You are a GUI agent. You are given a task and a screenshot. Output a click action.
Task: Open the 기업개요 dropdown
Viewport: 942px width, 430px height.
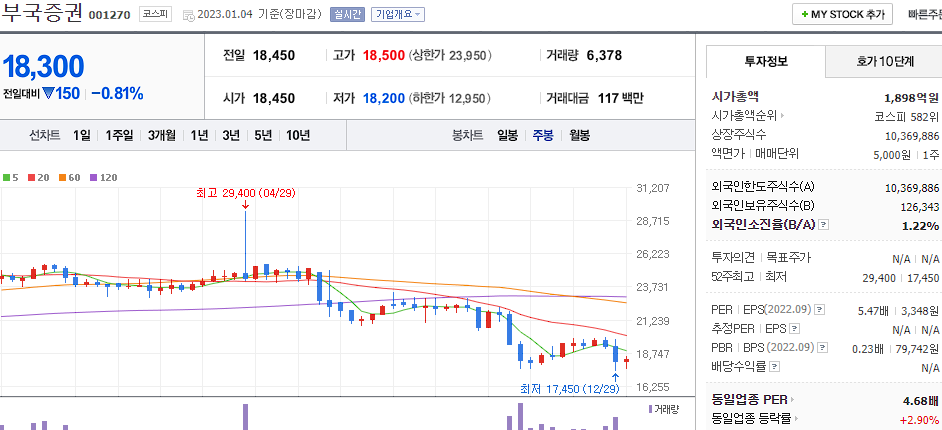[398, 14]
